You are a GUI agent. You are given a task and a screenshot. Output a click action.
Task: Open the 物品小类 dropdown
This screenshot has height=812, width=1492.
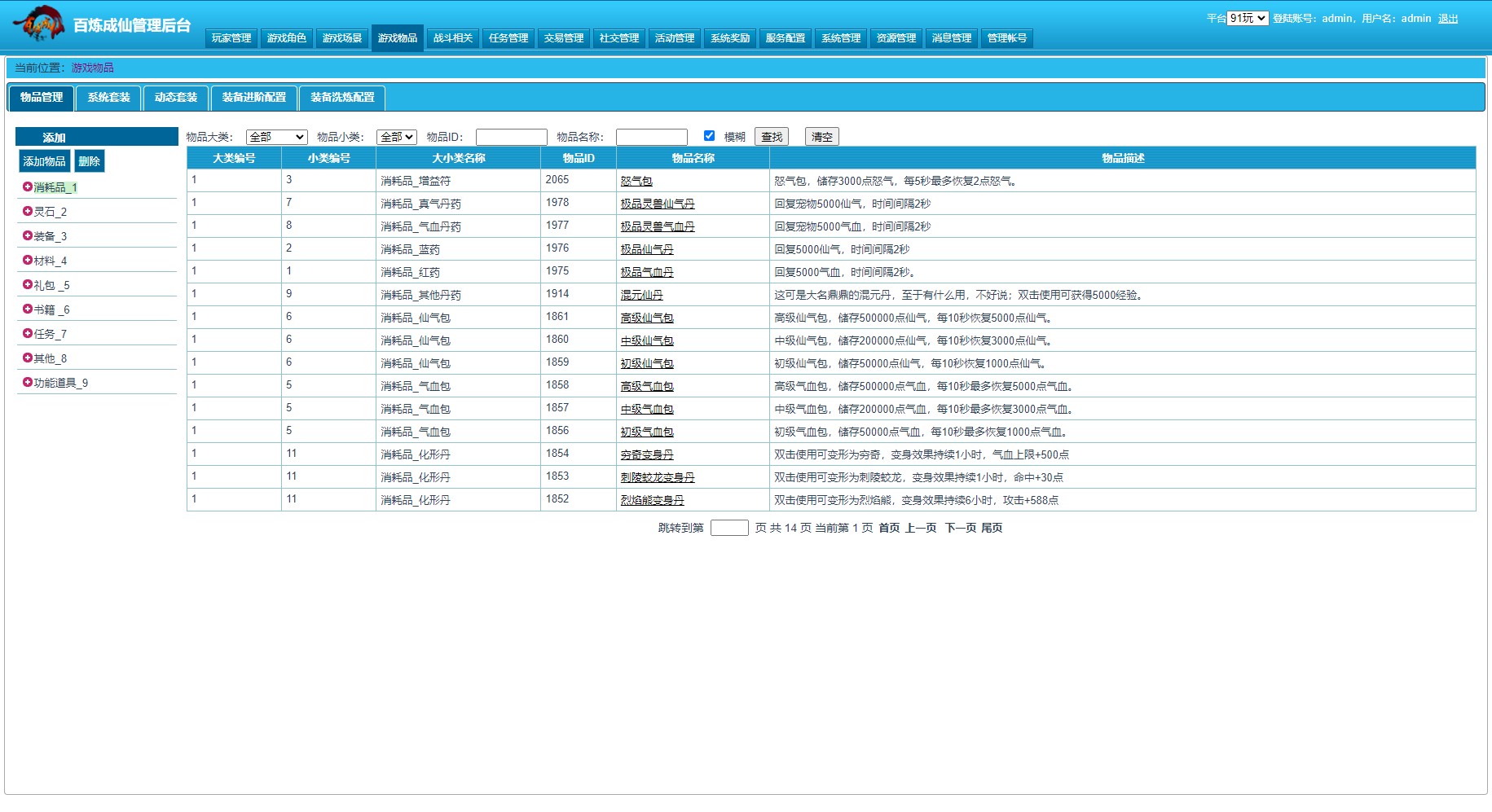pyautogui.click(x=397, y=137)
